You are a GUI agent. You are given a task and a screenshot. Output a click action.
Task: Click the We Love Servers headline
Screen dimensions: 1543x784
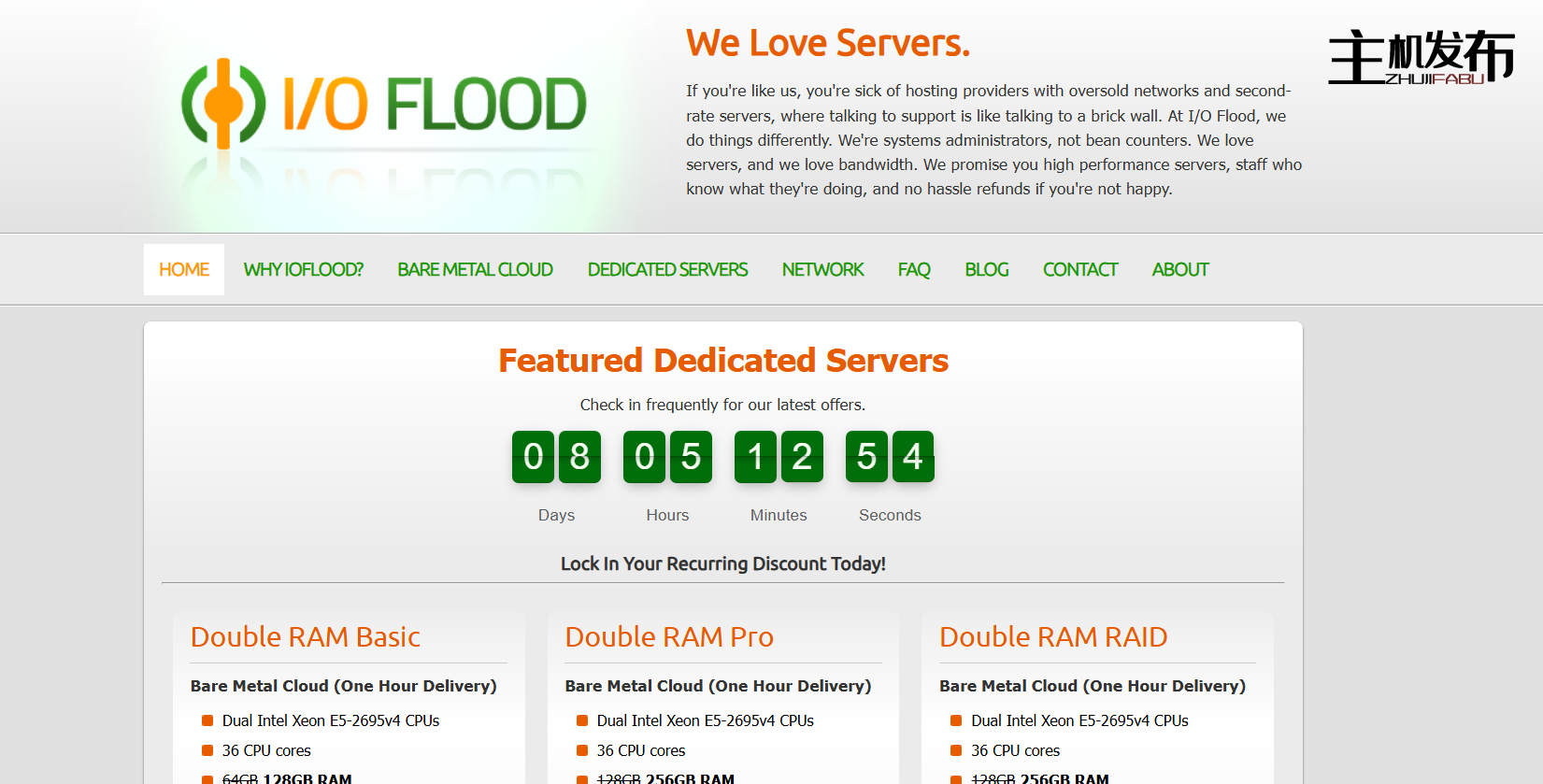pyautogui.click(x=828, y=43)
